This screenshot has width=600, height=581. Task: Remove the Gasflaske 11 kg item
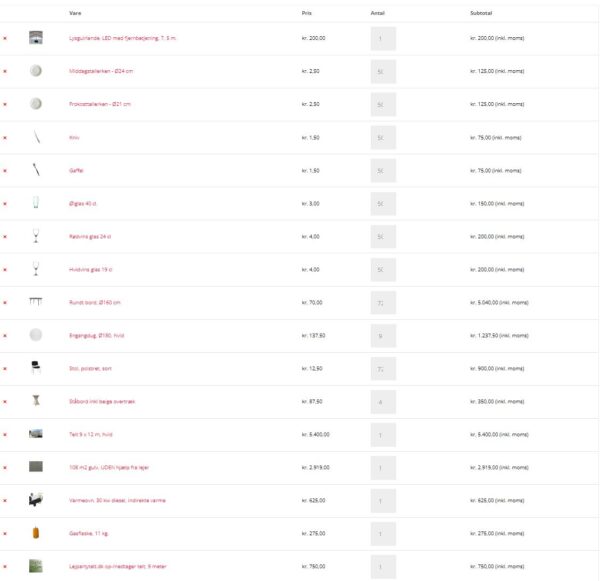click(5, 534)
